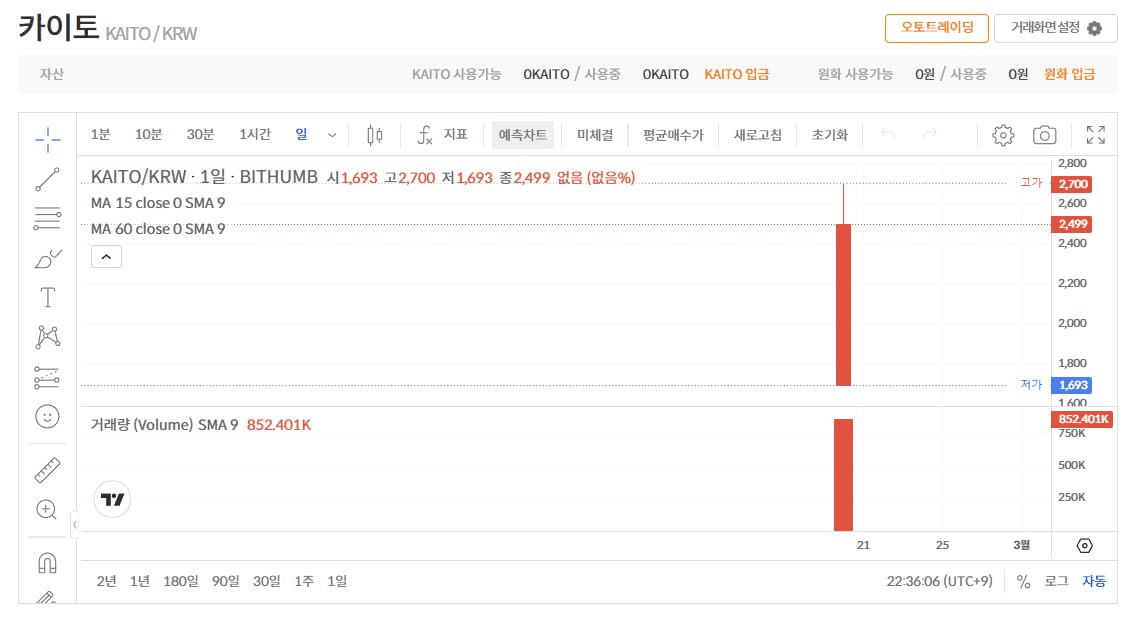Select the trend line drawing tool
The width and height of the screenshot is (1135, 617).
(48, 179)
